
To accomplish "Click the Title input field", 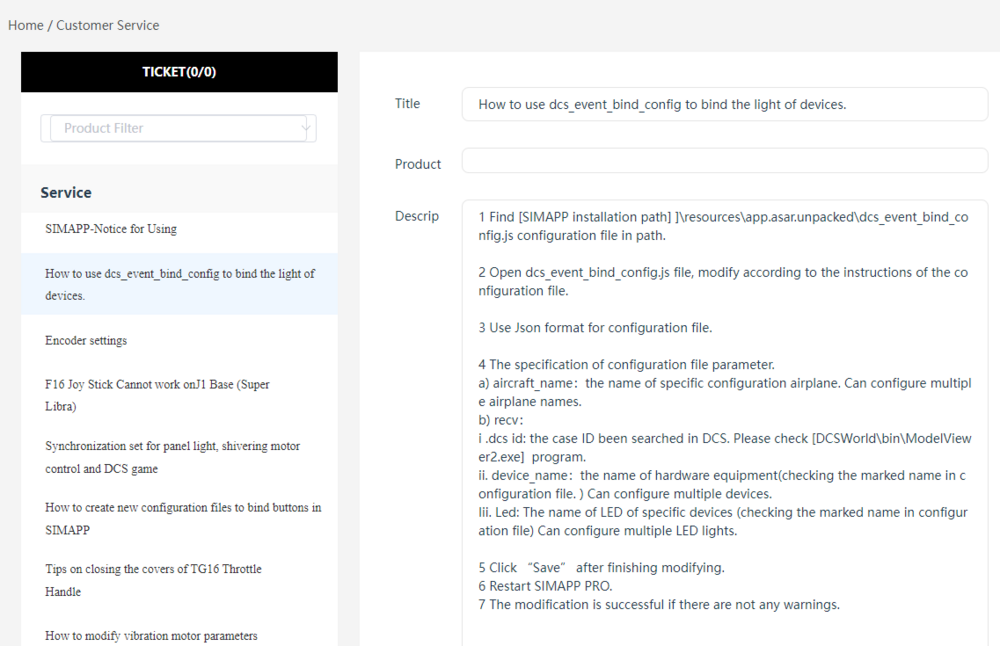I will click(724, 104).
